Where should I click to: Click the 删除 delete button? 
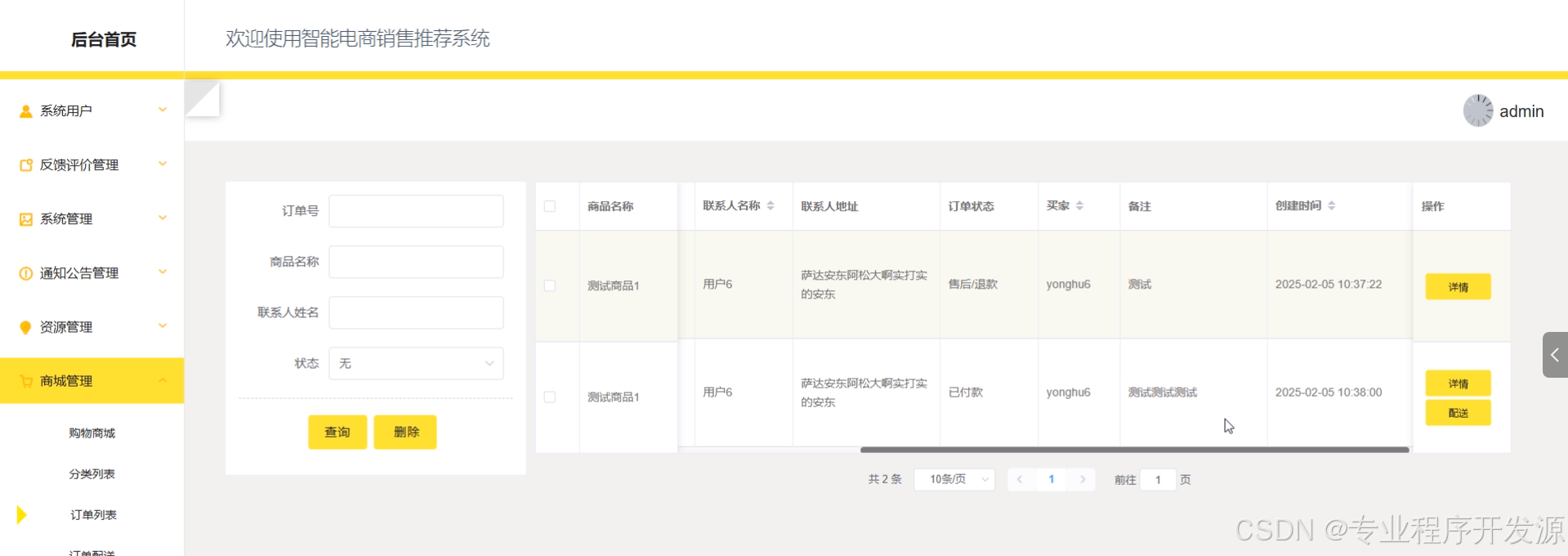tap(405, 432)
